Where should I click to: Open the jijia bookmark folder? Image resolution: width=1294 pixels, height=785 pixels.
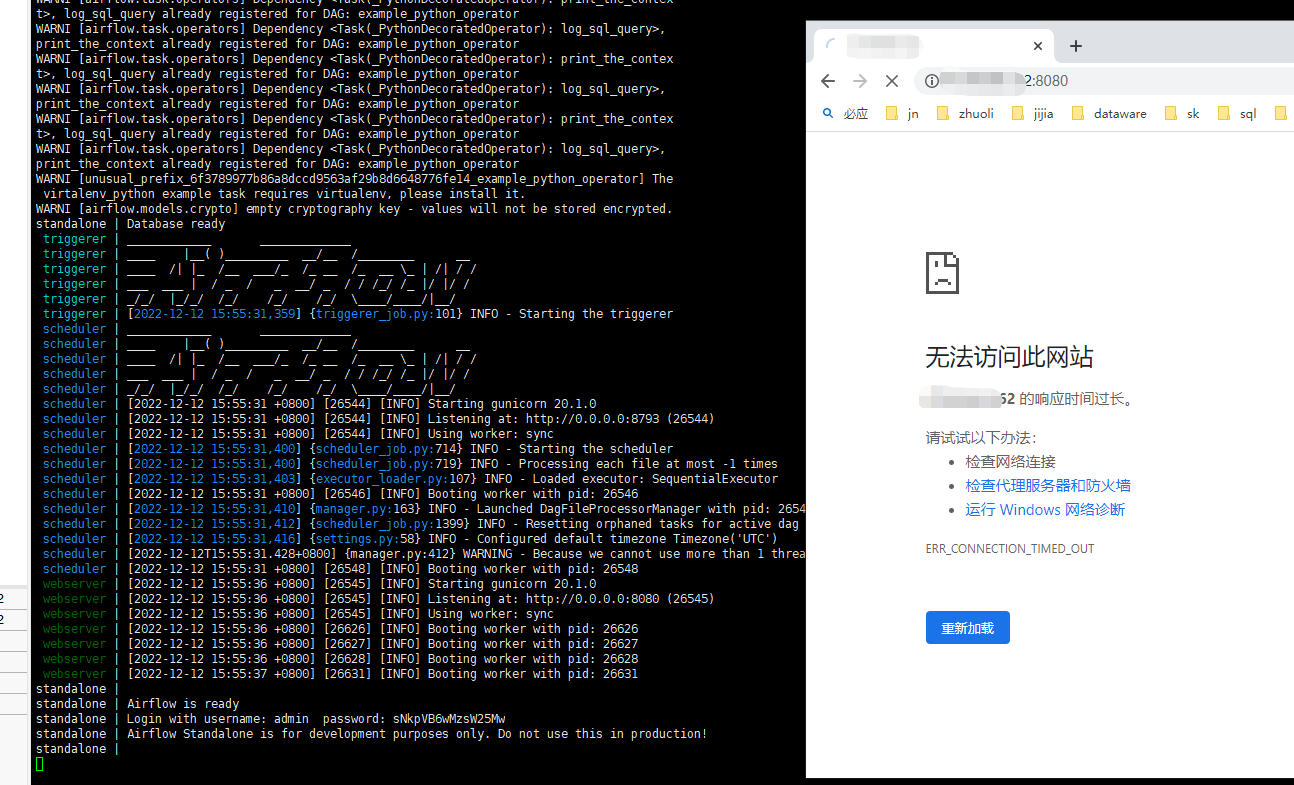coord(1033,114)
